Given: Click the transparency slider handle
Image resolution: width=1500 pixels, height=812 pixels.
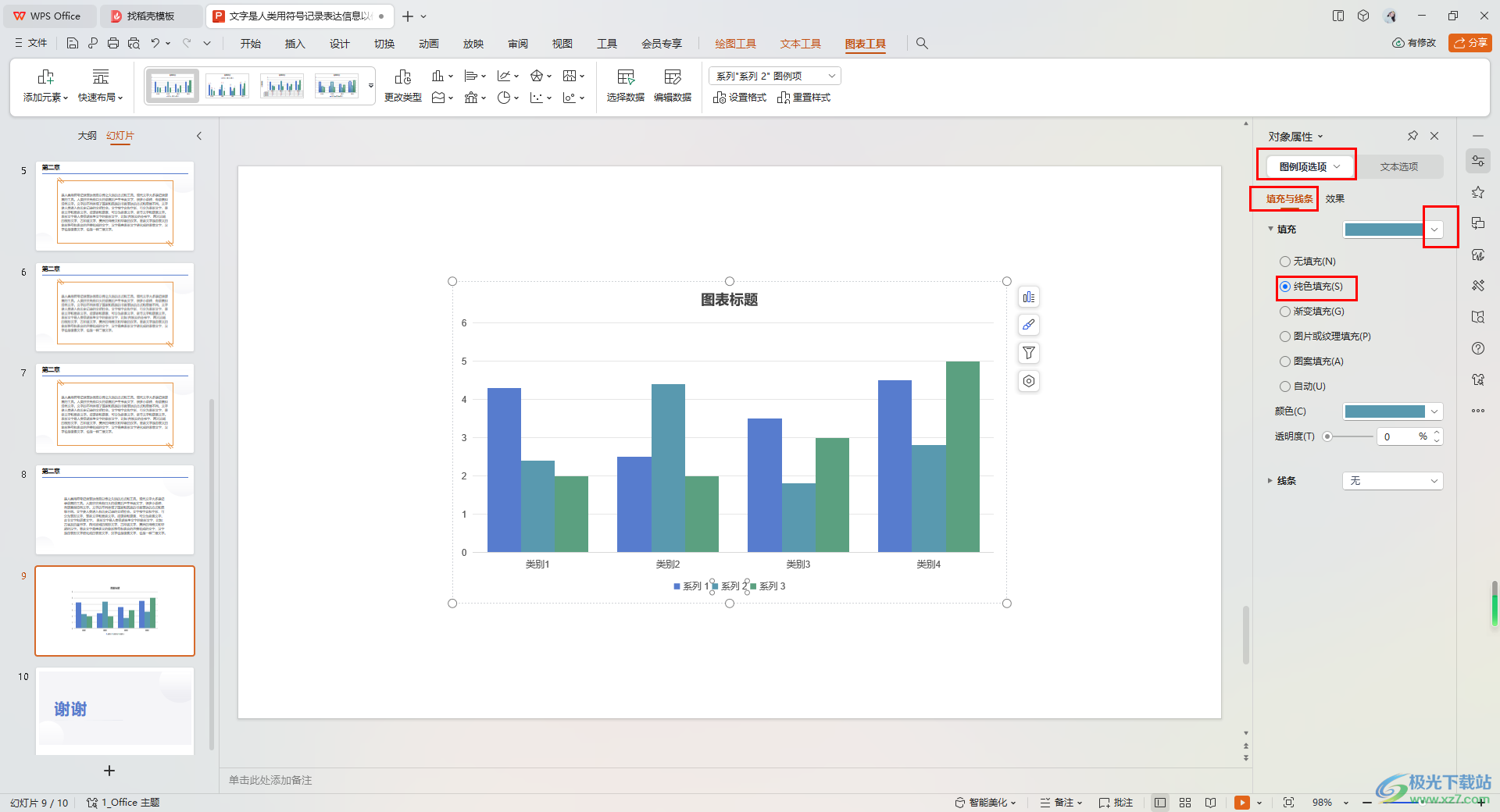Looking at the screenshot, I should click(x=1327, y=436).
